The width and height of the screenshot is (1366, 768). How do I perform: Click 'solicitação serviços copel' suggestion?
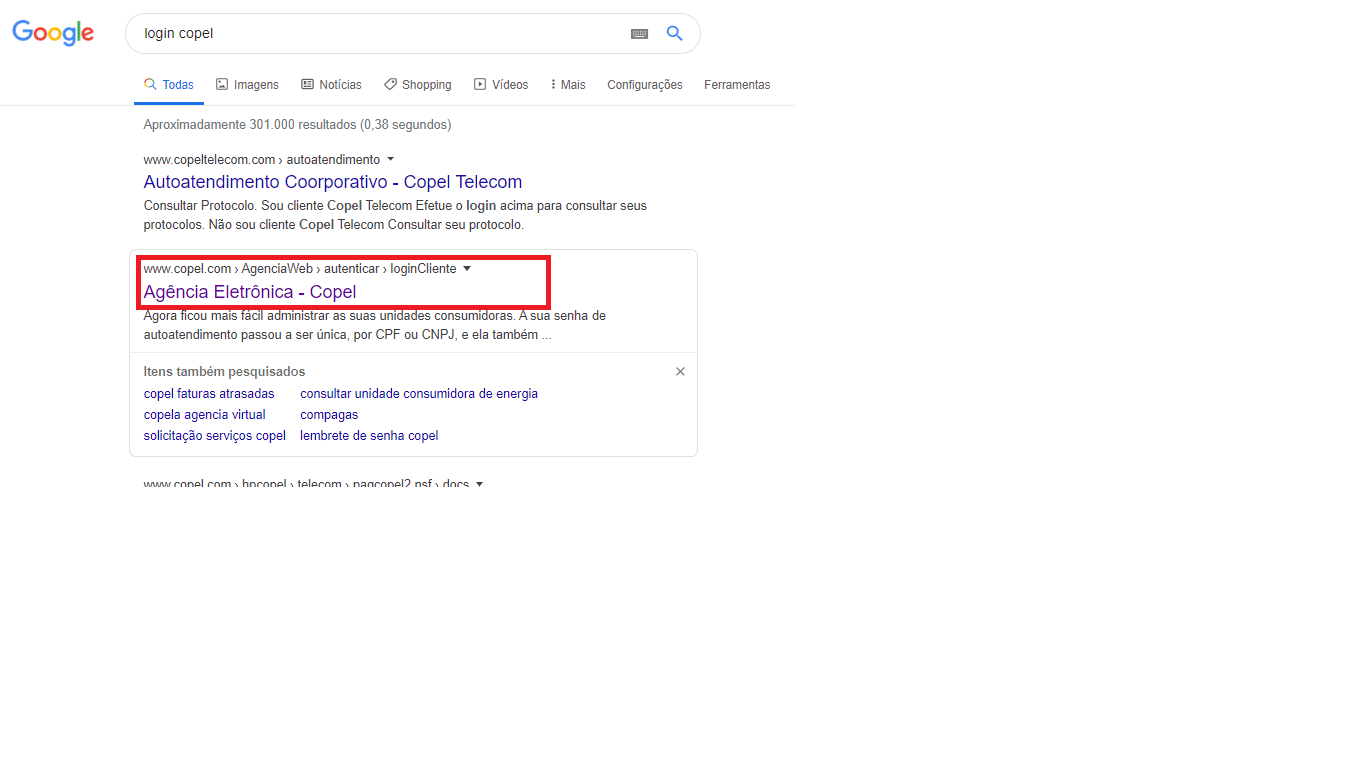tap(215, 436)
